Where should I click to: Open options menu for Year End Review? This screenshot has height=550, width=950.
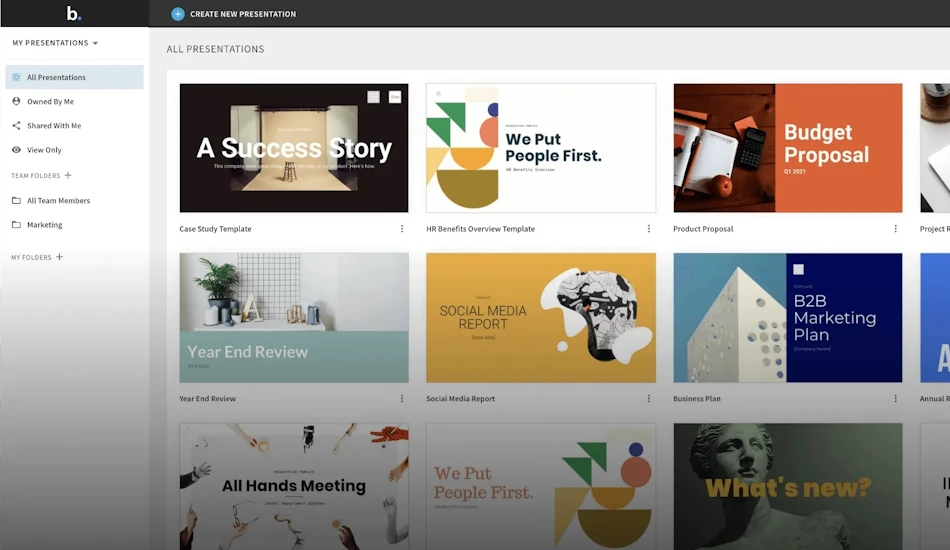[x=402, y=399]
